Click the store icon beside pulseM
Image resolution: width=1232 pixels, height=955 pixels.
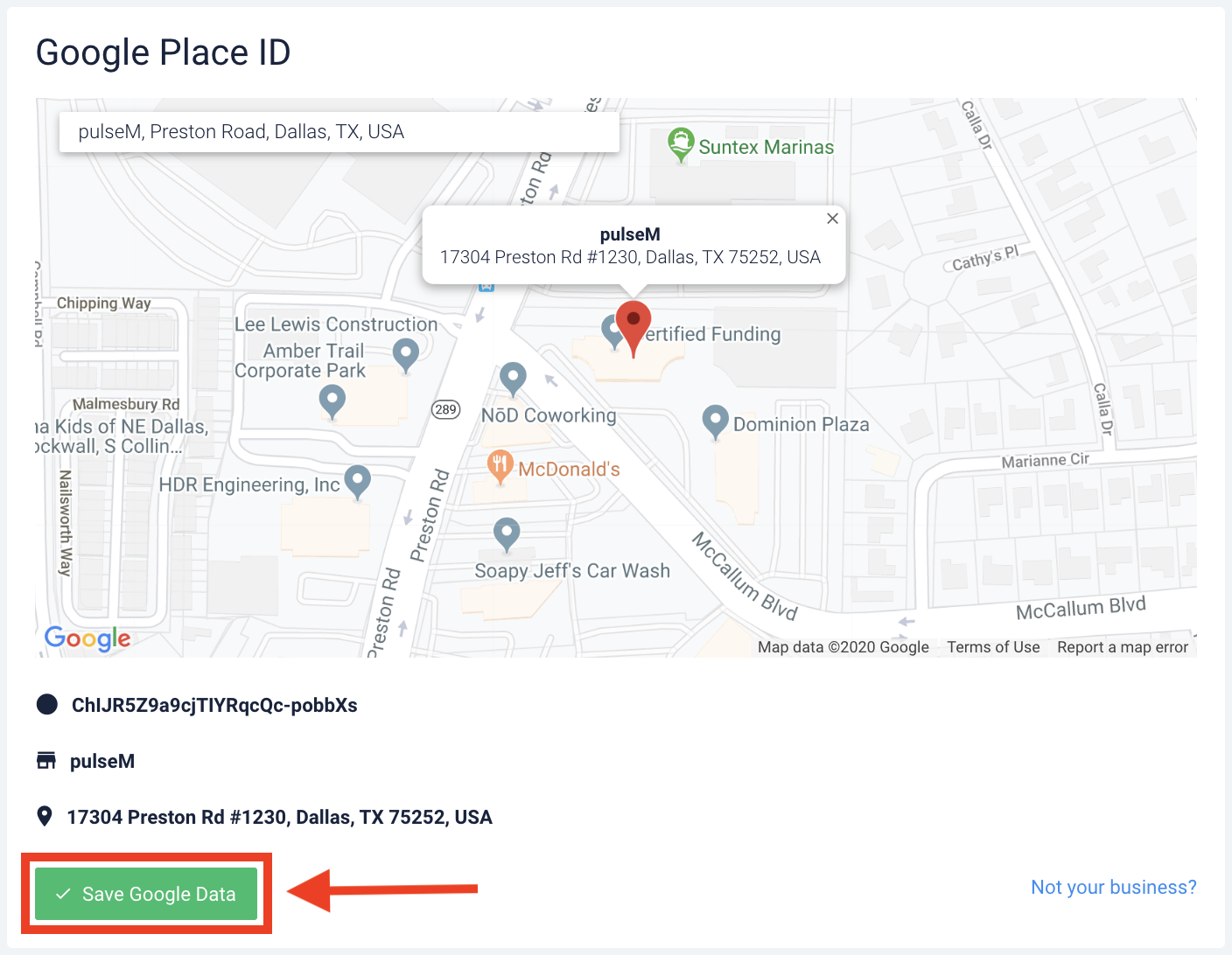tap(46, 761)
